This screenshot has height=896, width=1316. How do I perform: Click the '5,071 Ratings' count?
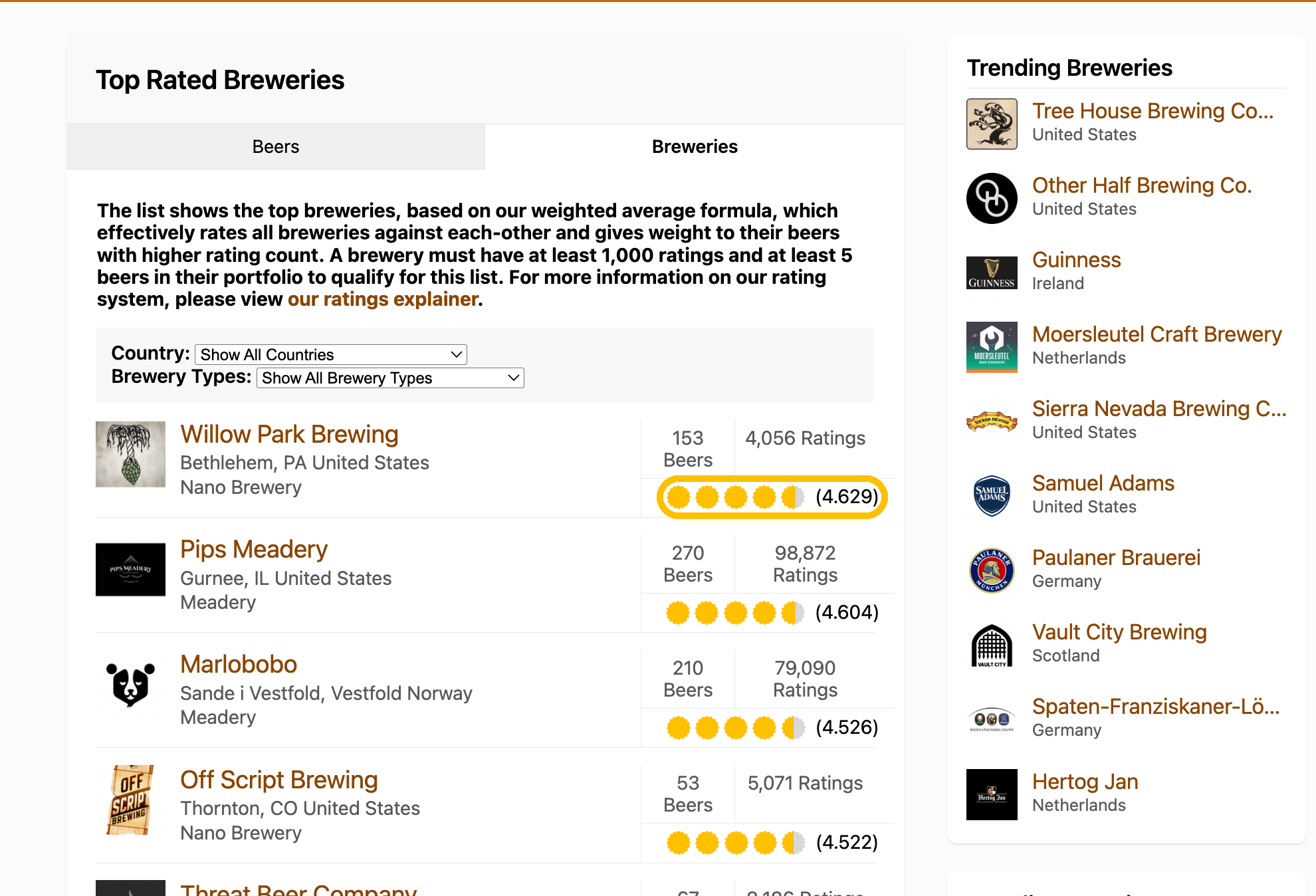pos(805,783)
